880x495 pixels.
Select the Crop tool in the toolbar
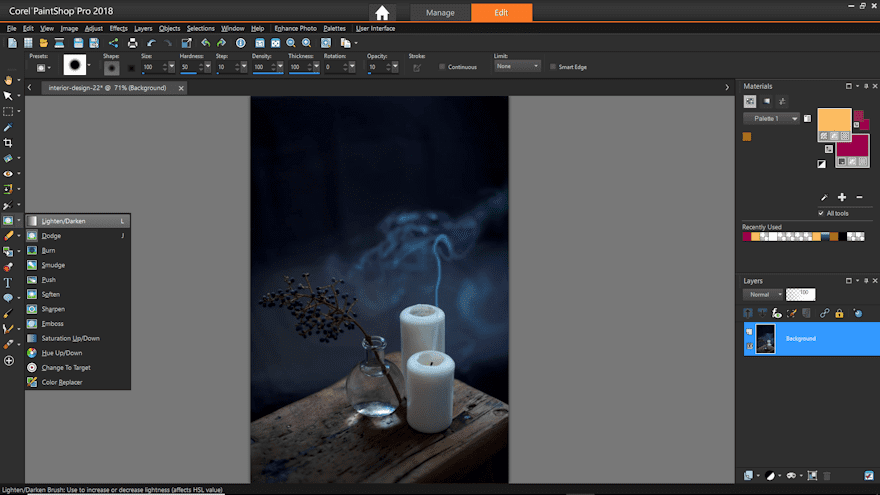[x=8, y=143]
